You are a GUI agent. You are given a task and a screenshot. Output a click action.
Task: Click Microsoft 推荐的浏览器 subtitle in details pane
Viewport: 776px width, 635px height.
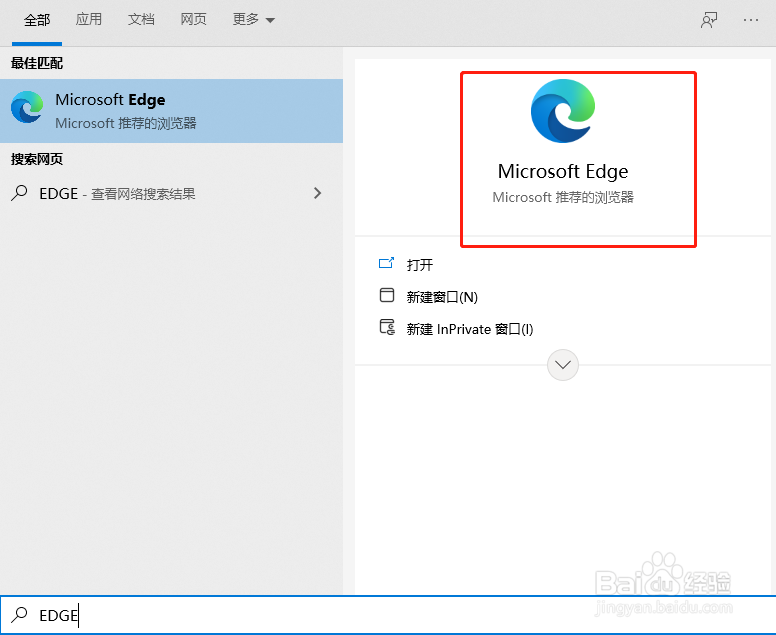coord(563,197)
